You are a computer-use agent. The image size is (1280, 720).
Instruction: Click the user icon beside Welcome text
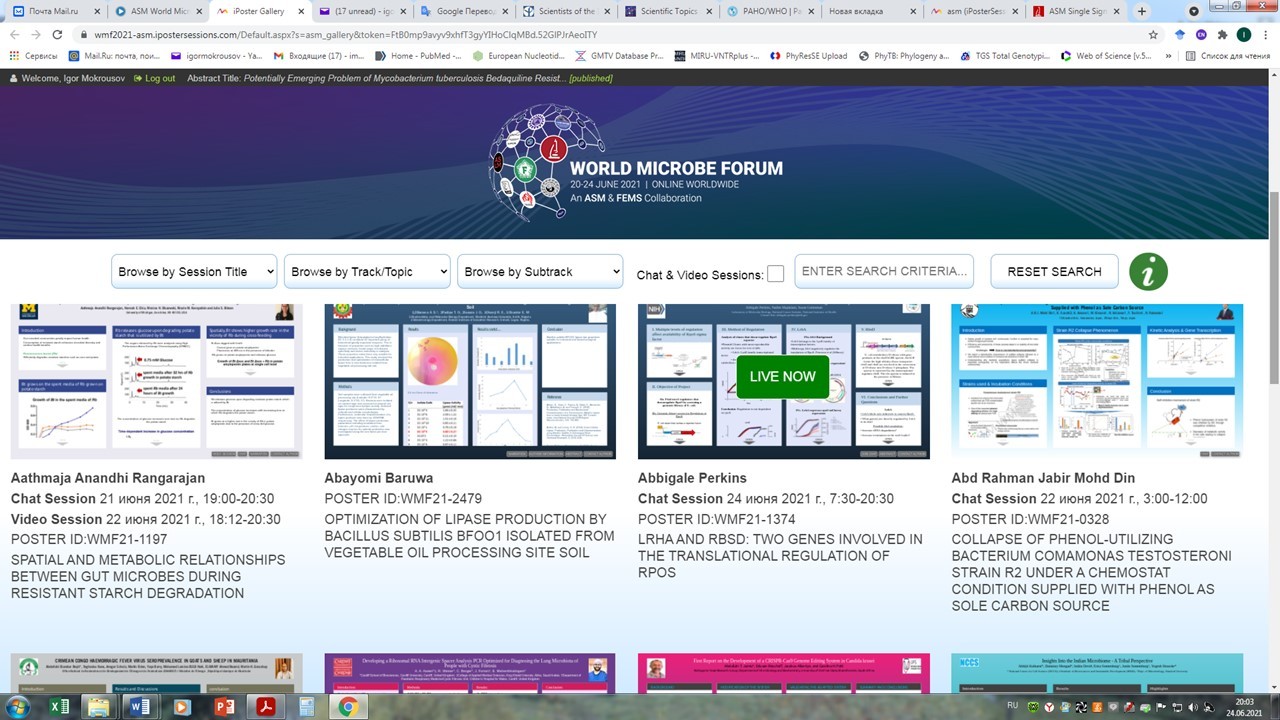pos(14,78)
